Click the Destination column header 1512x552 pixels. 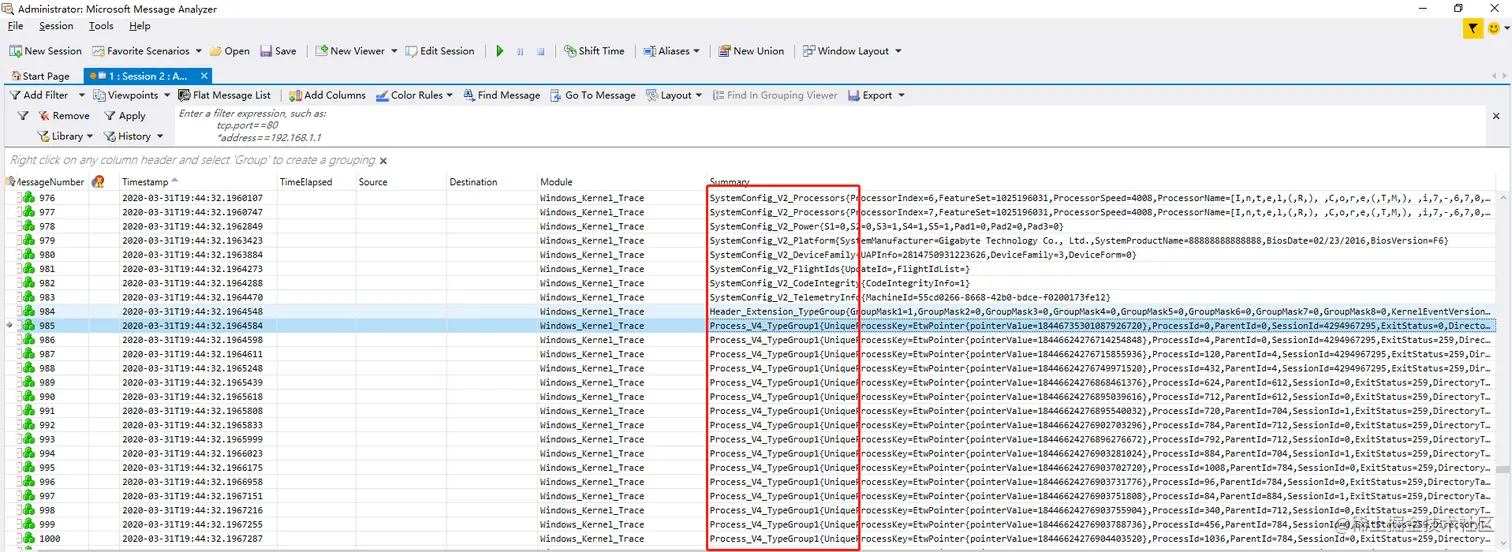point(492,182)
